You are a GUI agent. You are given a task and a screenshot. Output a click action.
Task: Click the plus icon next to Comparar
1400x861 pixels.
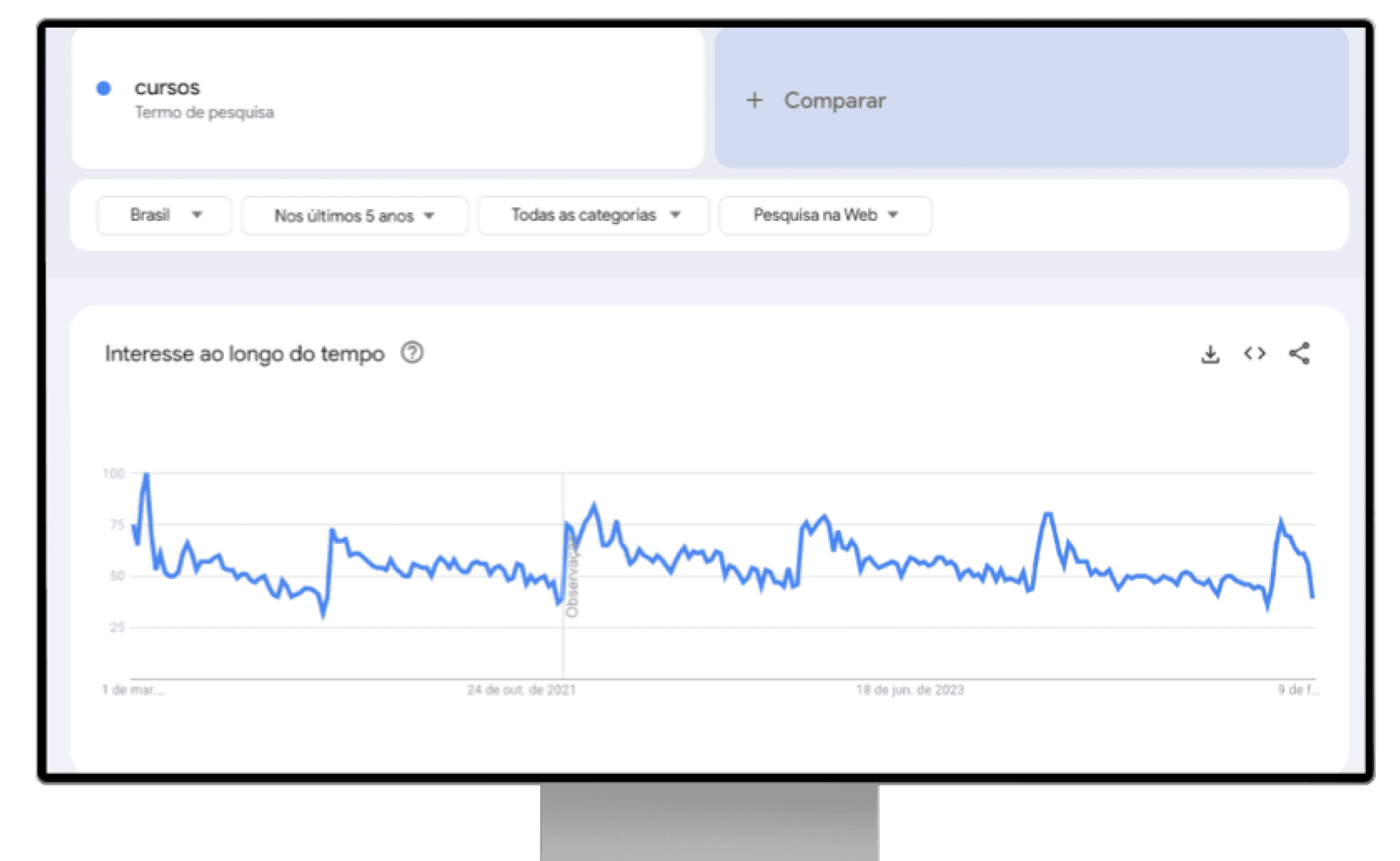coord(754,100)
